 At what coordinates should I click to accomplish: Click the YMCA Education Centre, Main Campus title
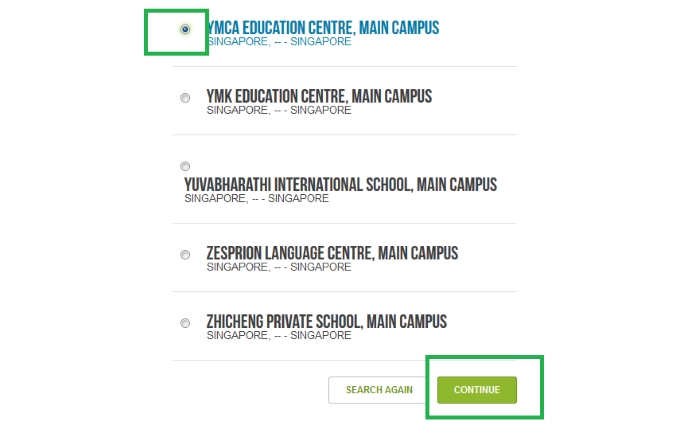(x=323, y=28)
